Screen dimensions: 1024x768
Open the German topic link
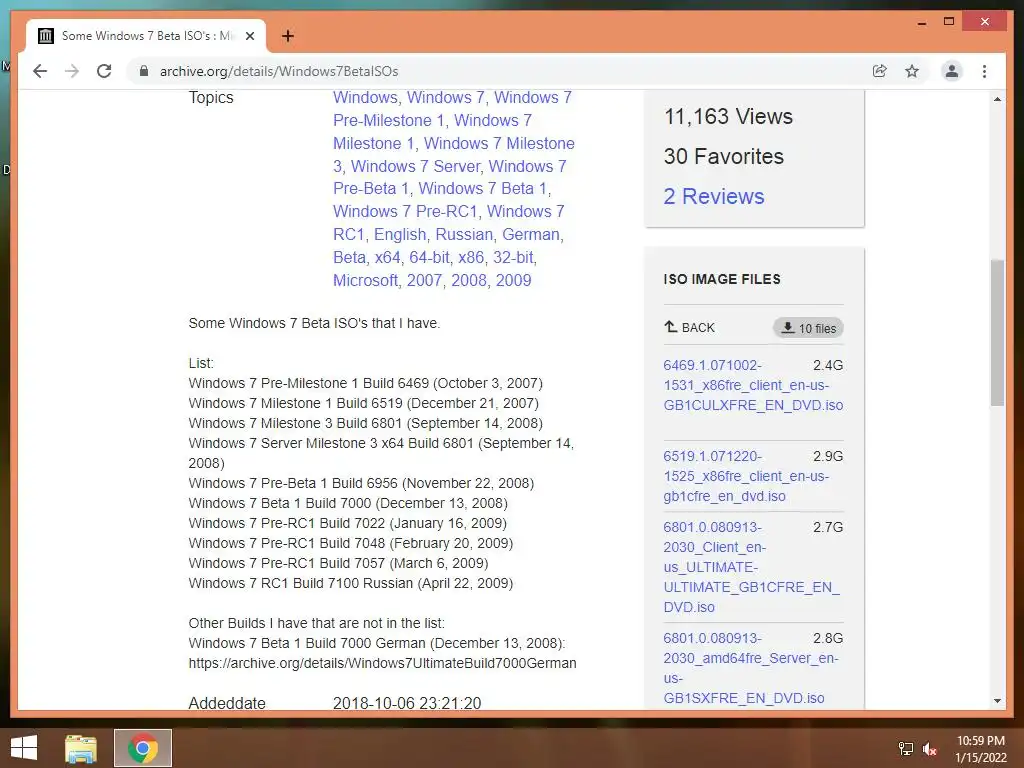coord(530,234)
